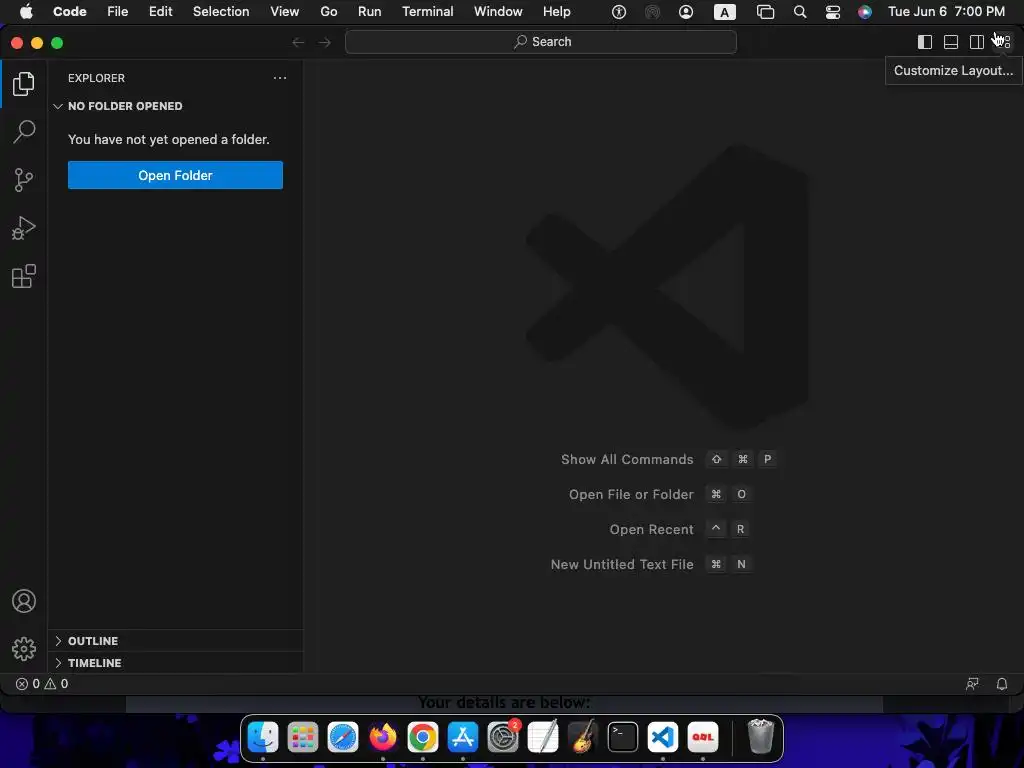Open System Settings from the Dock

pyautogui.click(x=503, y=737)
